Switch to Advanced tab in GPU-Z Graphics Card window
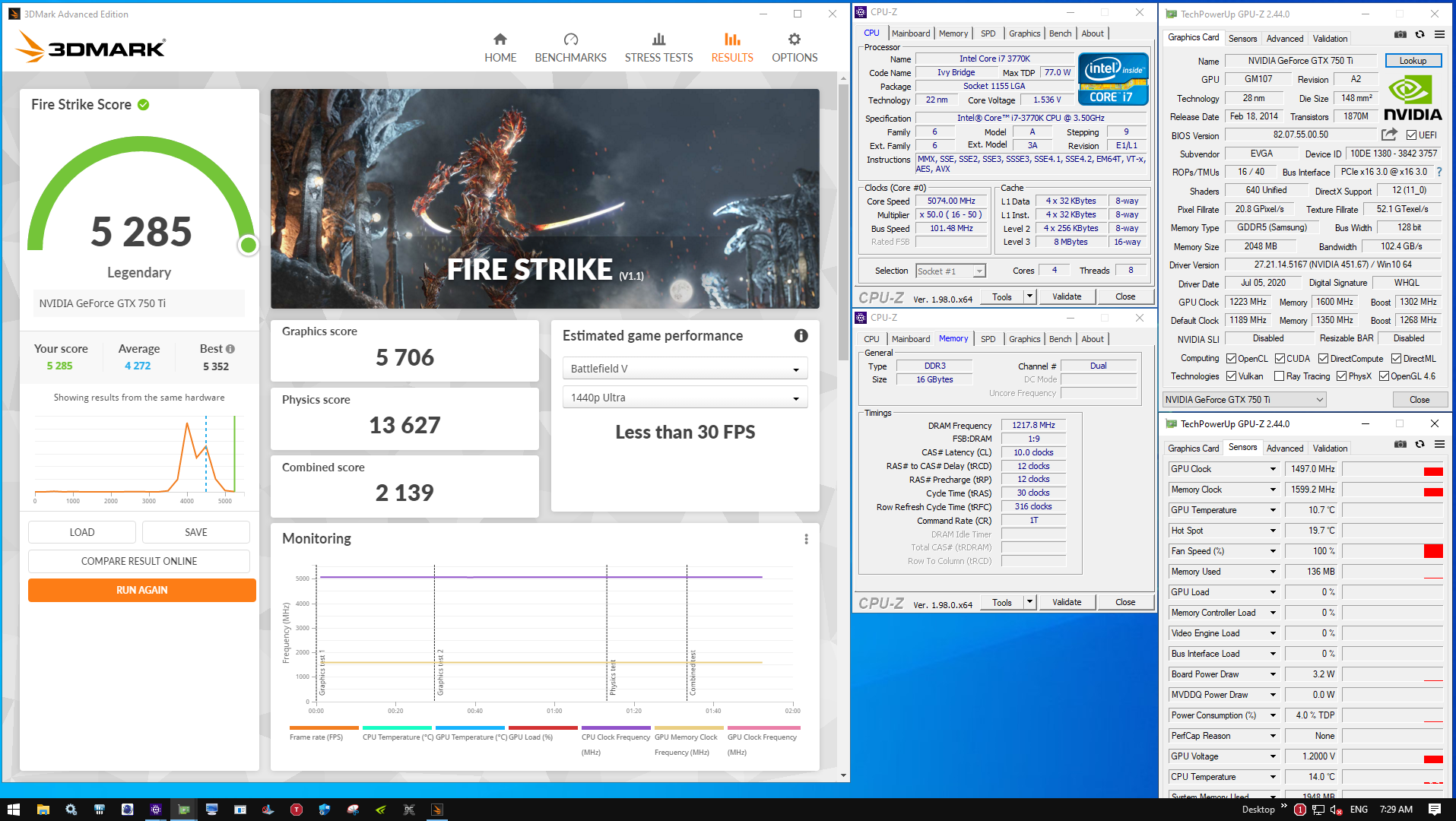Screen dimensions: 1456x821 pyautogui.click(x=1285, y=38)
